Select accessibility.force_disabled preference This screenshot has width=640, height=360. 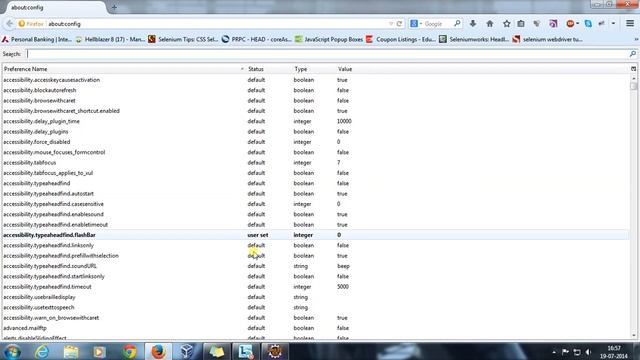(x=37, y=142)
